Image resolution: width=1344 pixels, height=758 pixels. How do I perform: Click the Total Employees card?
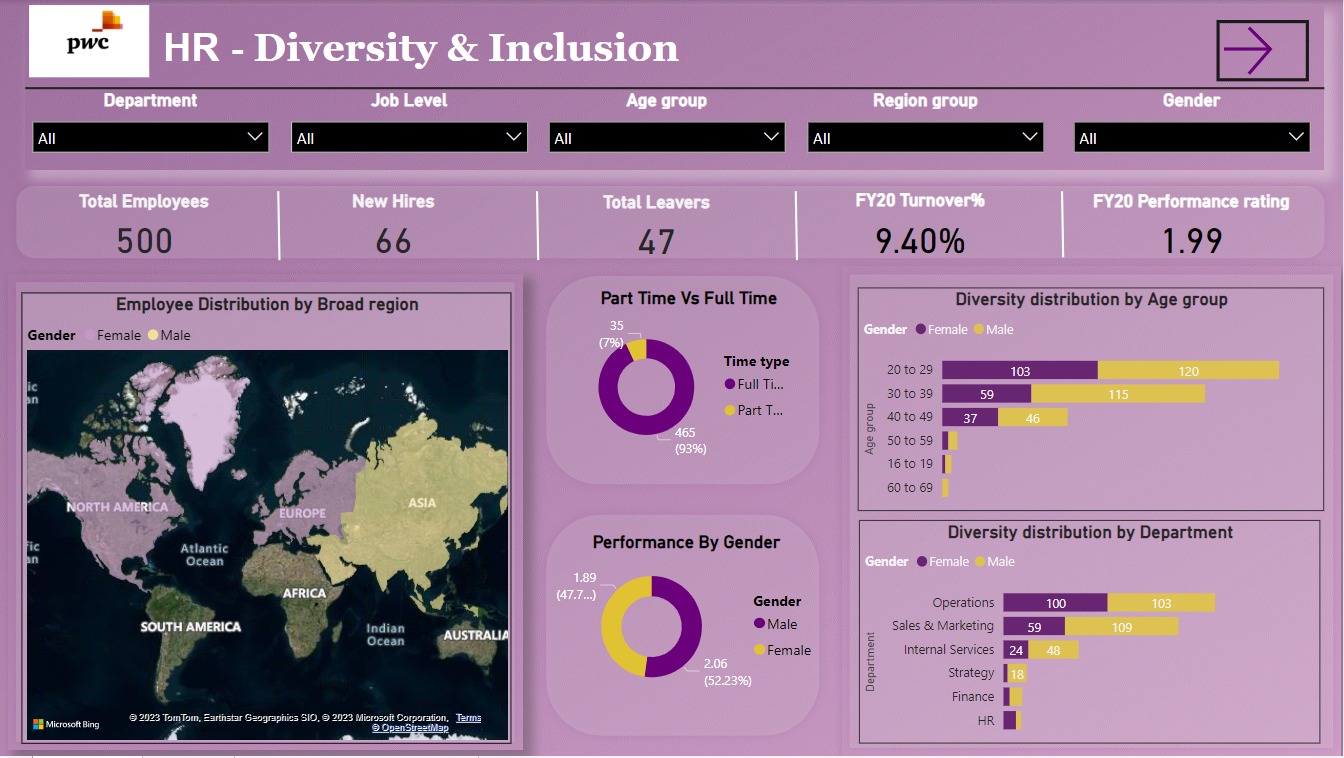(144, 223)
